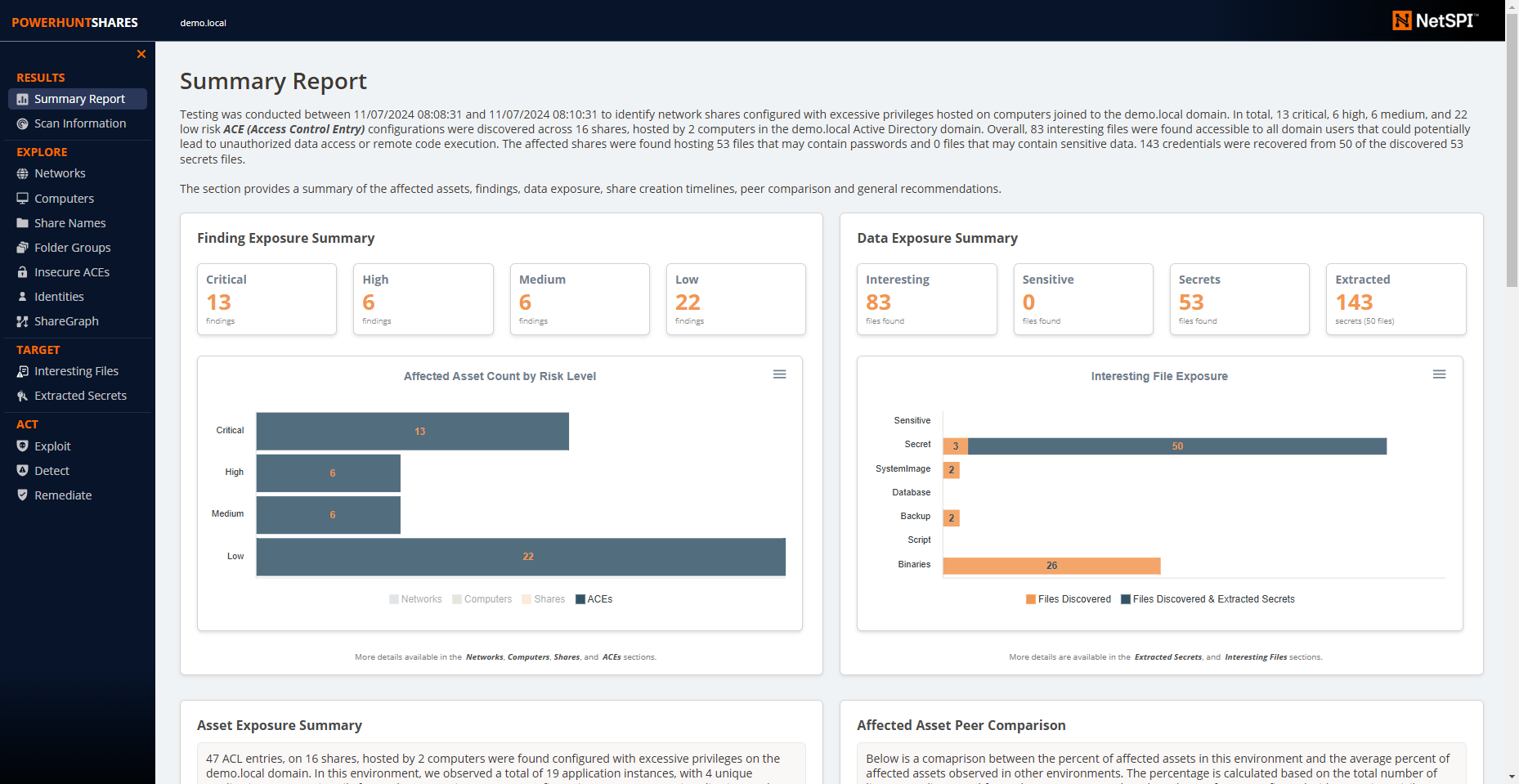
Task: Select the Folder Groups icon
Action: 21,247
